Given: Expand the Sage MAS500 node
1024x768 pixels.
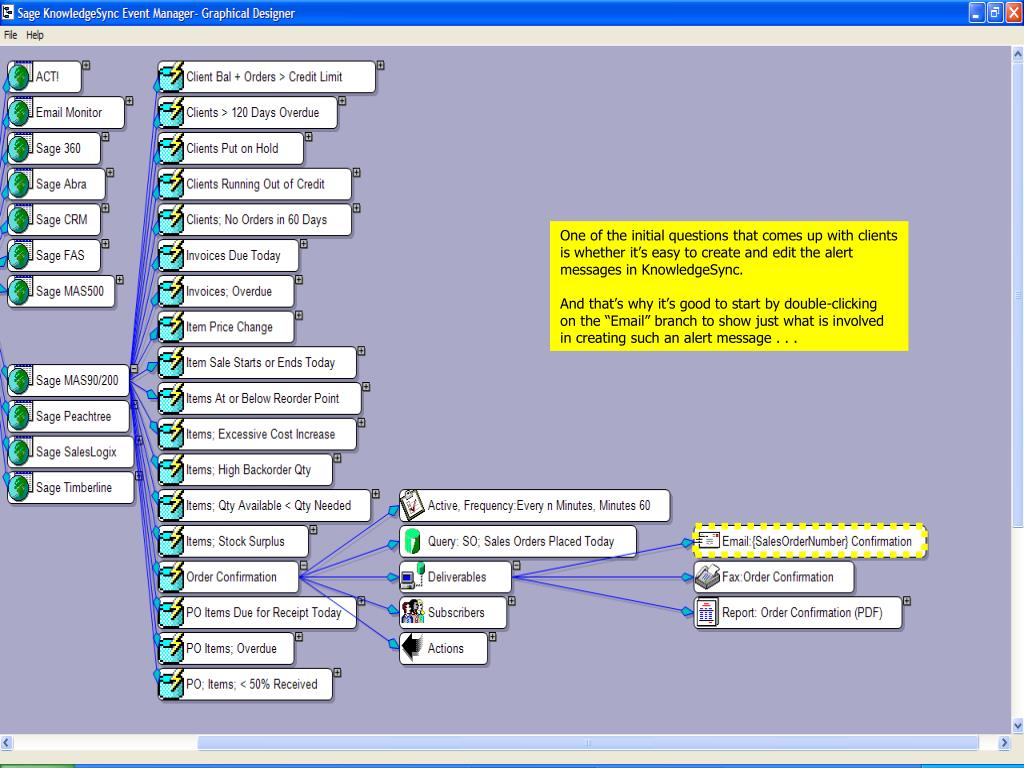Looking at the screenshot, I should tap(120, 280).
